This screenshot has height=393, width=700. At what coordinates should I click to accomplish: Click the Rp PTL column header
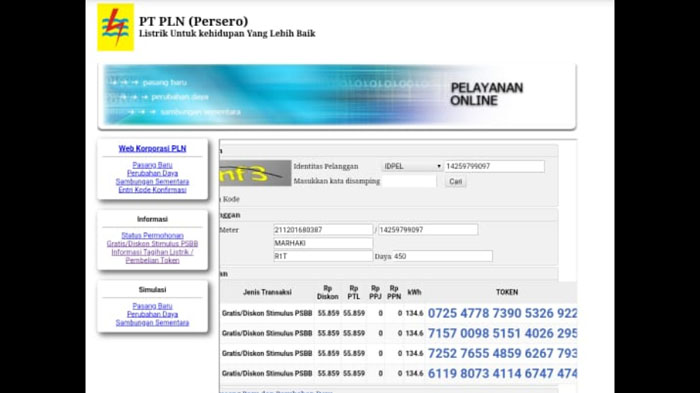(354, 292)
